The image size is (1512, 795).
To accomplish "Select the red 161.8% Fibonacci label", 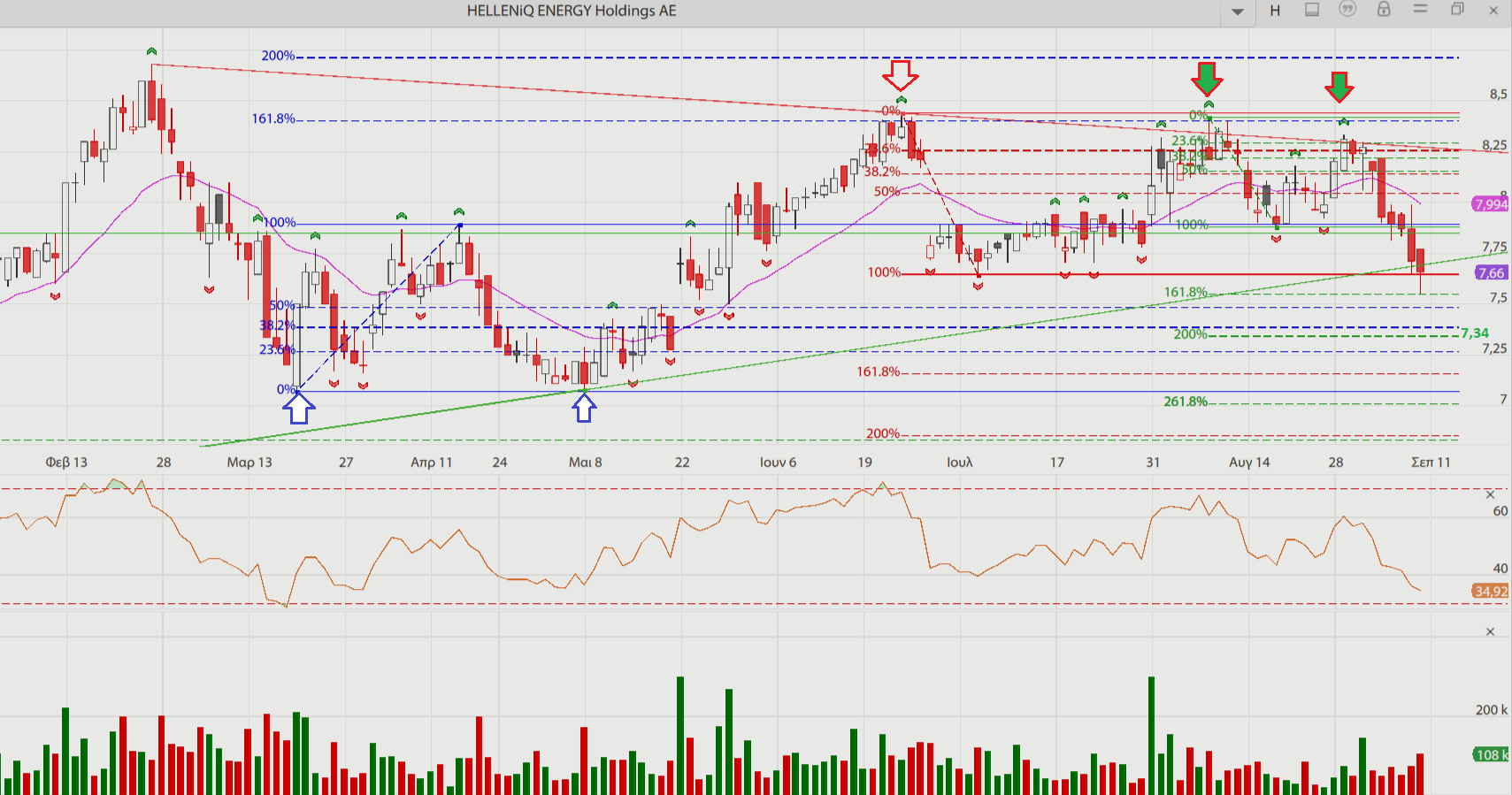I will 878,371.
